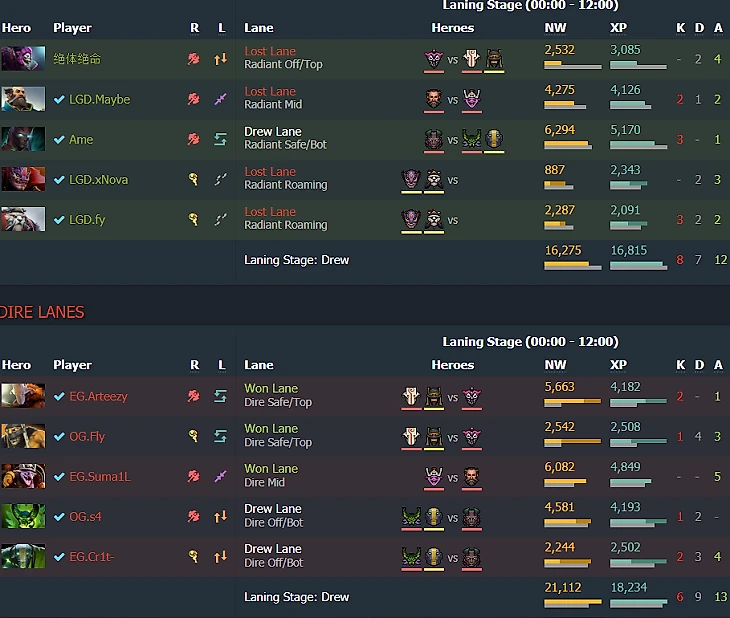730x618 pixels.
Task: Click the support role icon for LGD.xNova
Action: (193, 179)
